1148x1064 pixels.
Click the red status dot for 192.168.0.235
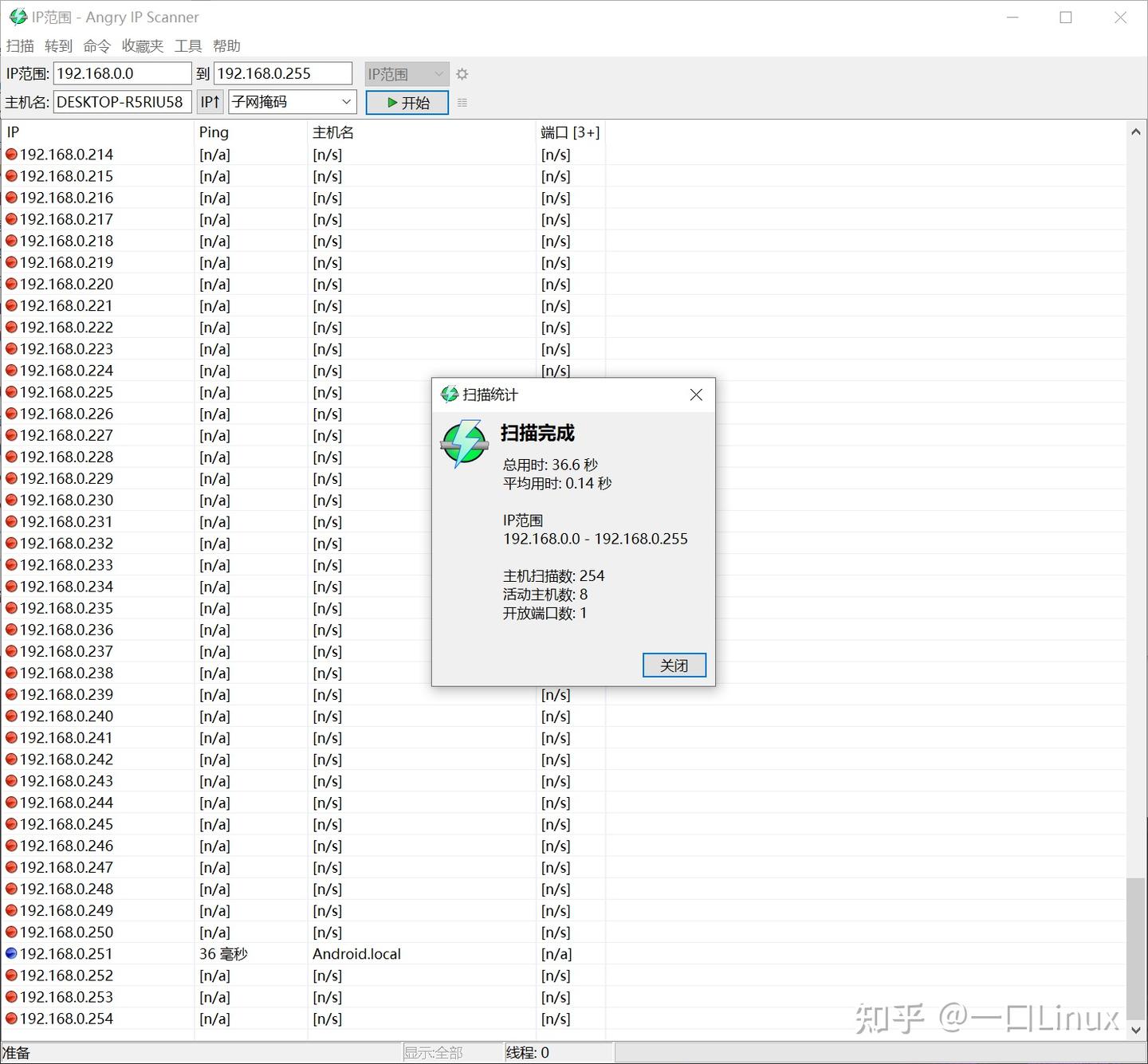11,608
